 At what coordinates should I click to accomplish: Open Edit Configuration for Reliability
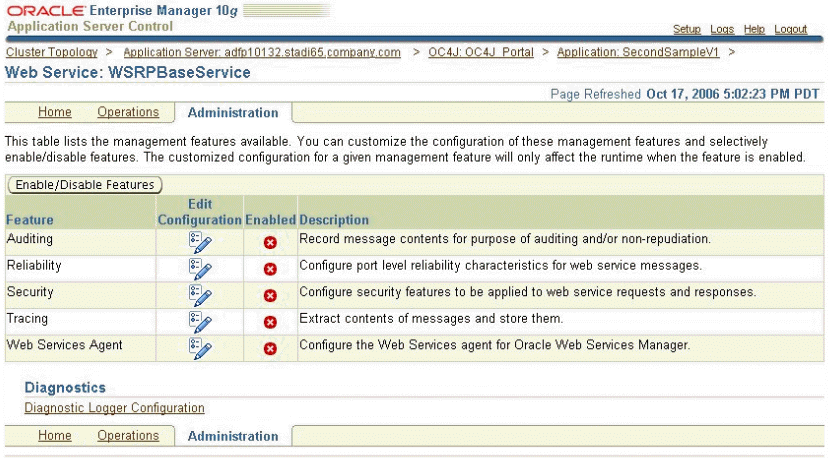click(x=200, y=269)
